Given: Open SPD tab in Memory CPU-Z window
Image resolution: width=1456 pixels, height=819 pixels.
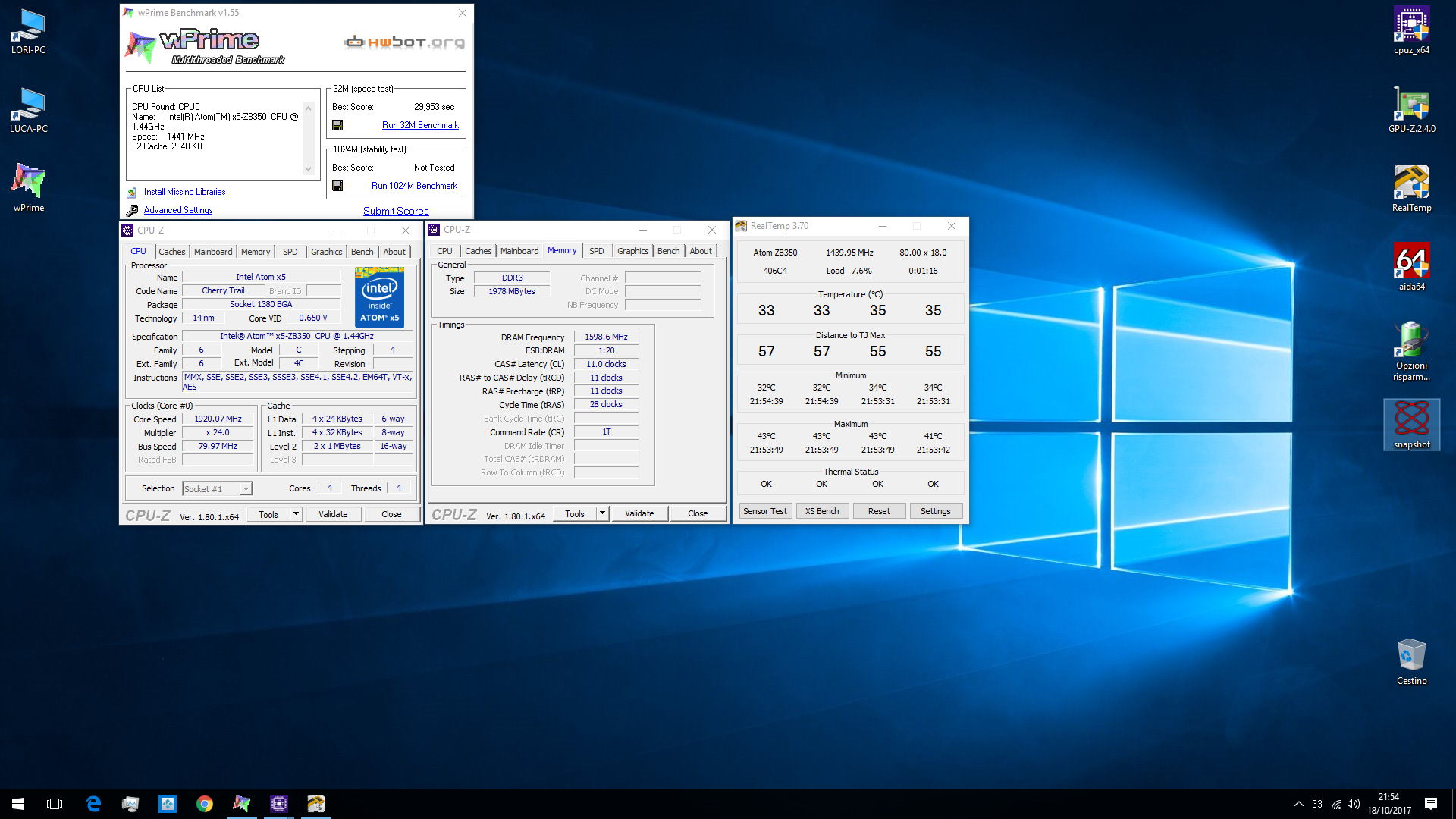Looking at the screenshot, I should point(597,251).
